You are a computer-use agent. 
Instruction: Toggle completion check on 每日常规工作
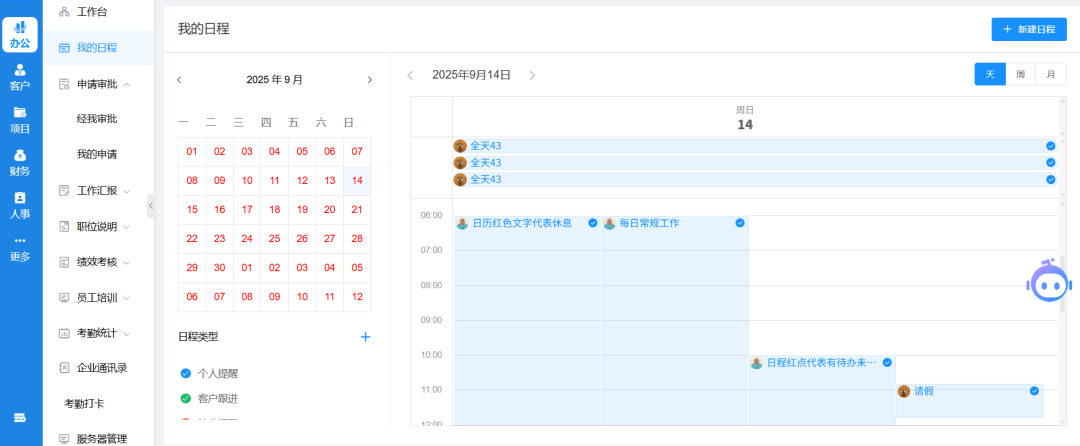pyautogui.click(x=740, y=223)
